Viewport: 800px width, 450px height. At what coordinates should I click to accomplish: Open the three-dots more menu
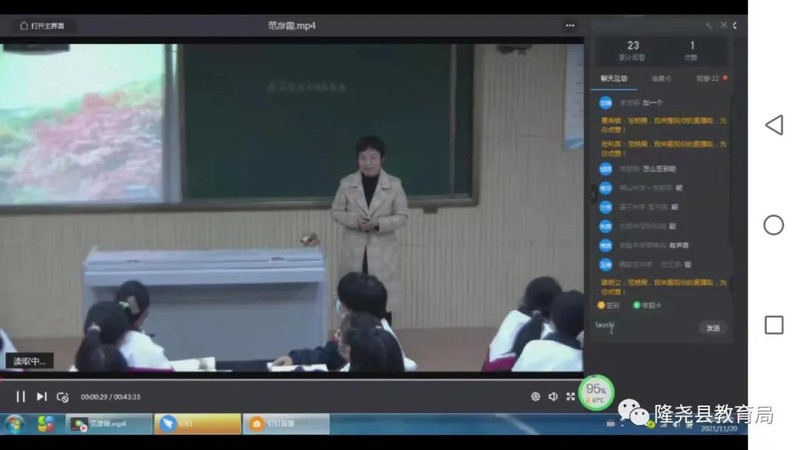pyautogui.click(x=570, y=26)
